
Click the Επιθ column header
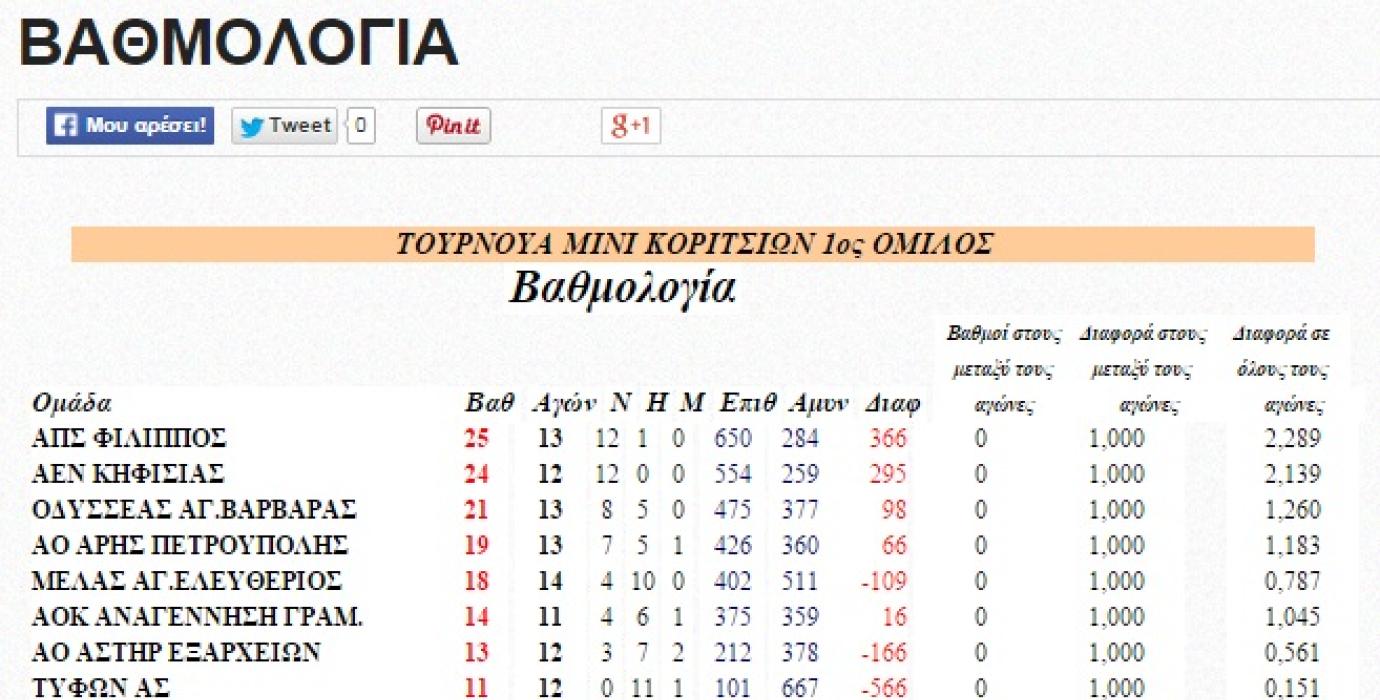coord(747,403)
